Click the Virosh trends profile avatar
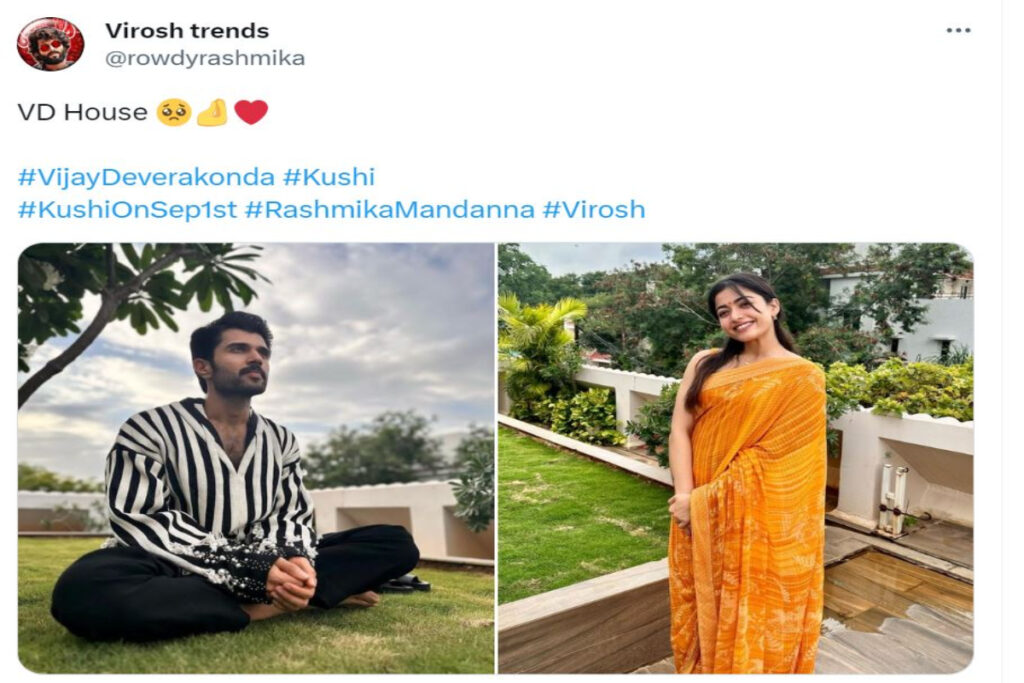 pos(50,44)
